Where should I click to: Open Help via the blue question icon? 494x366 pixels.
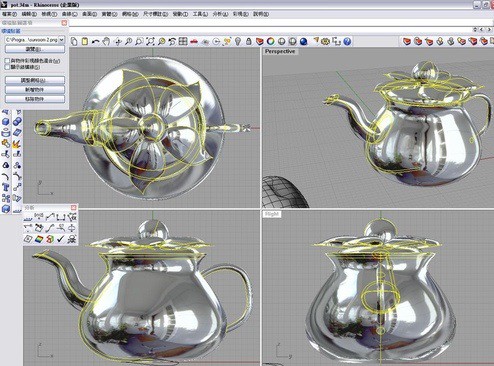click(x=347, y=41)
